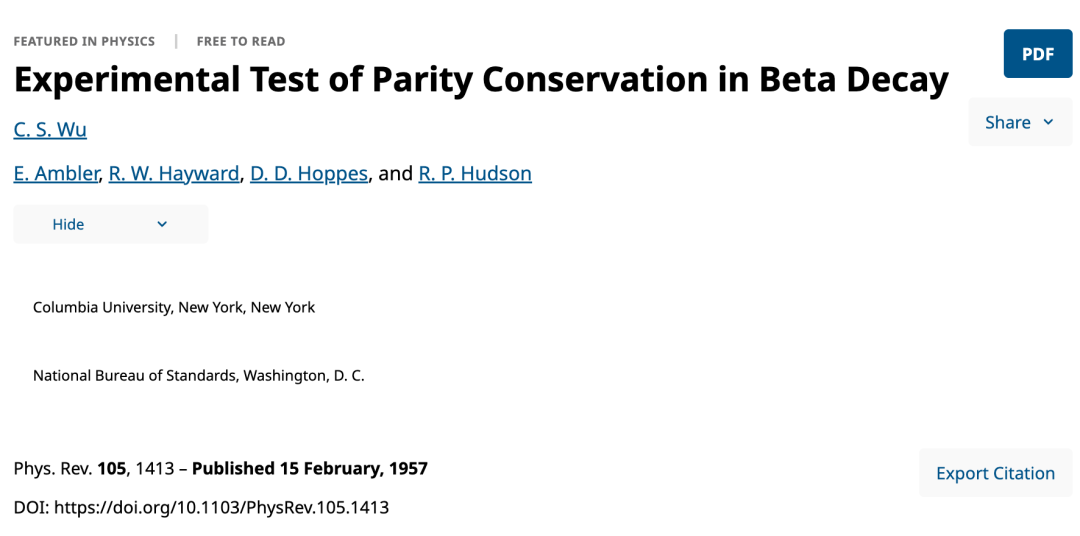The height and width of the screenshot is (536, 1080).
Task: Click the Phys. Rev. journal name
Action: click(53, 468)
